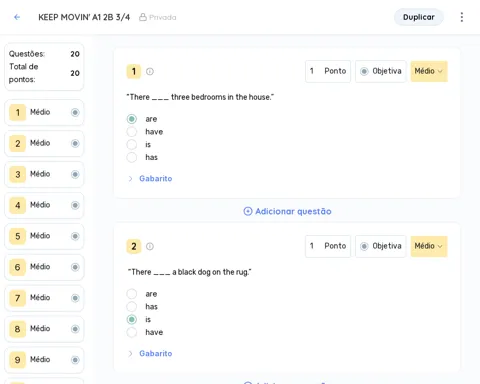This screenshot has width=480, height=384.
Task: Select 'are' option in question 1
Action: pos(132,119)
